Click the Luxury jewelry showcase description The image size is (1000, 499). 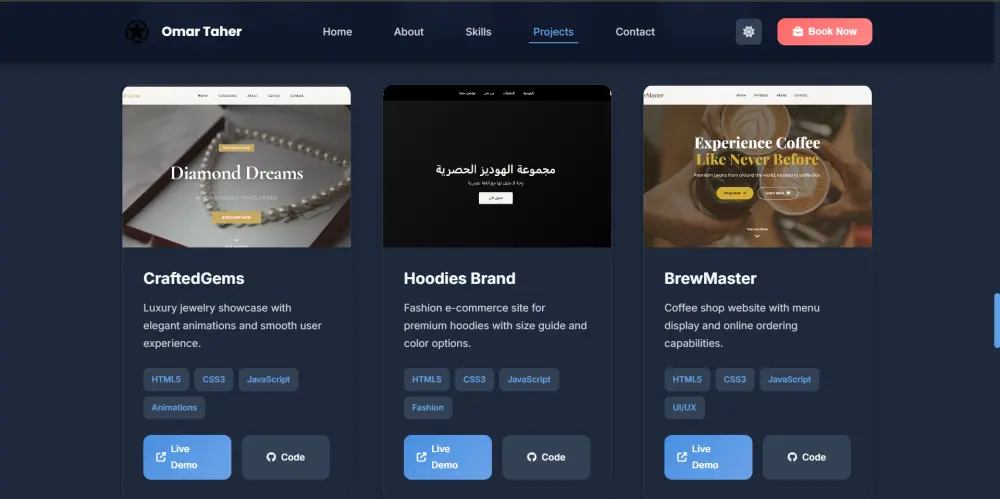(x=232, y=325)
